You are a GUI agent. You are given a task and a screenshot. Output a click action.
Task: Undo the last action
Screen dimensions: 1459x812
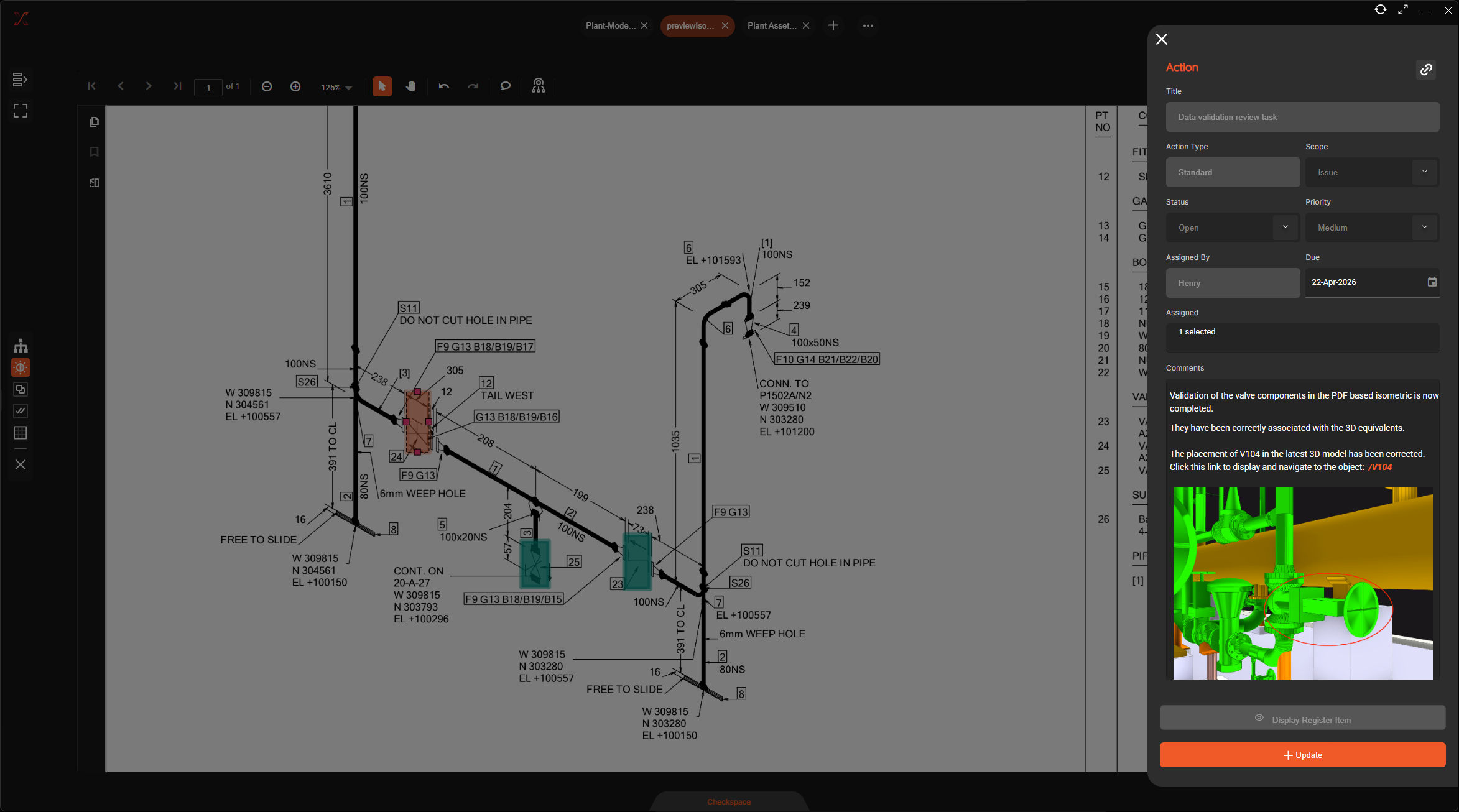444,86
